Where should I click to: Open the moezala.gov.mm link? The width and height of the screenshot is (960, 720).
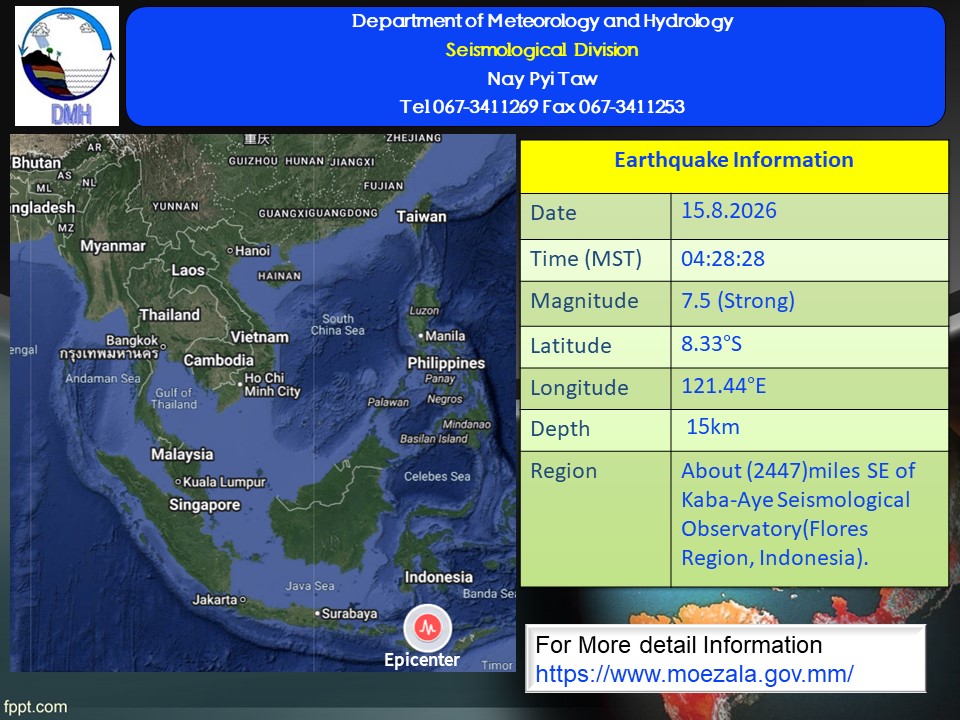click(x=694, y=674)
